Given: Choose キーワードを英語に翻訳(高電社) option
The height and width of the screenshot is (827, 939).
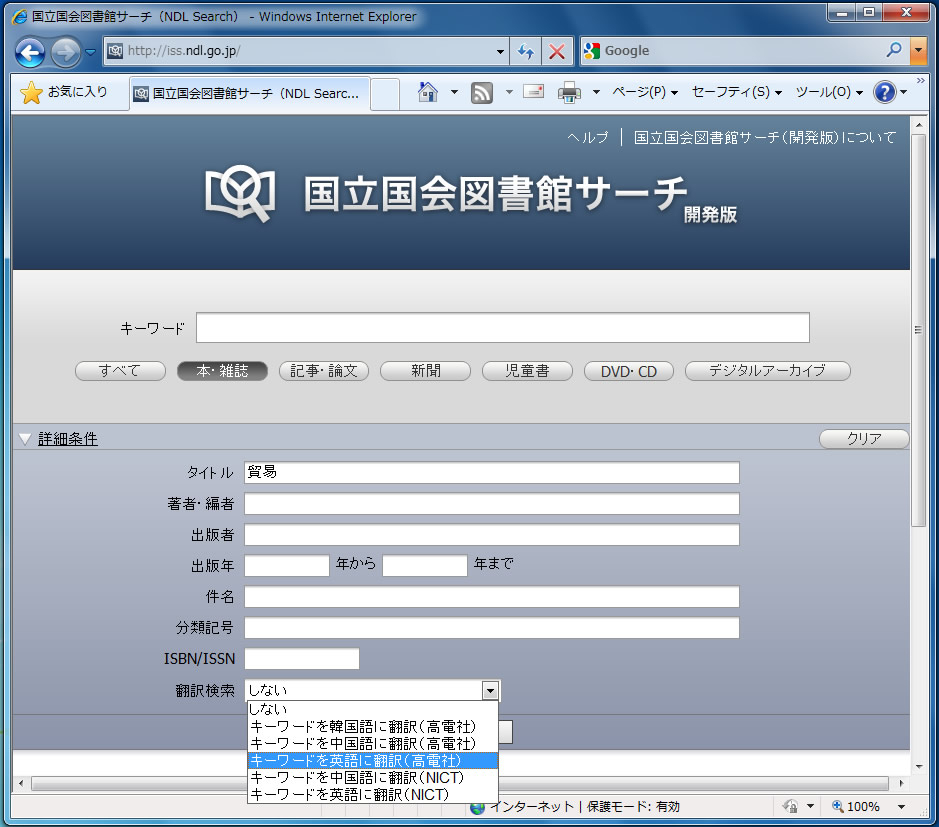Looking at the screenshot, I should point(372,761).
